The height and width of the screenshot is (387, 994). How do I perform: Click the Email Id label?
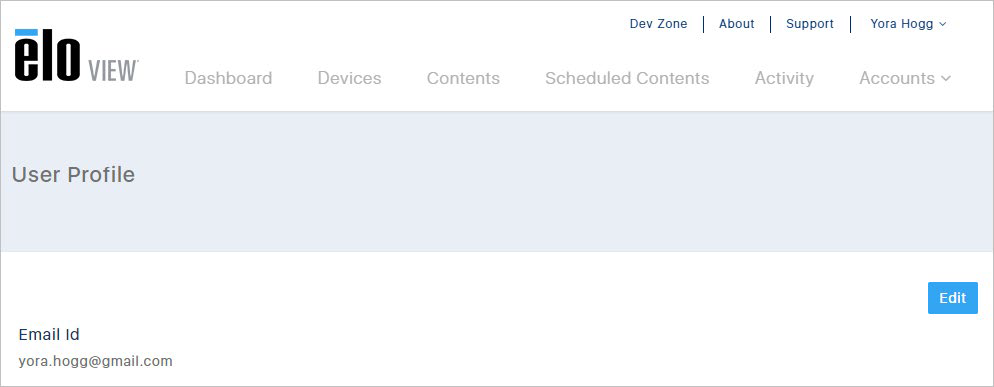[x=49, y=334]
